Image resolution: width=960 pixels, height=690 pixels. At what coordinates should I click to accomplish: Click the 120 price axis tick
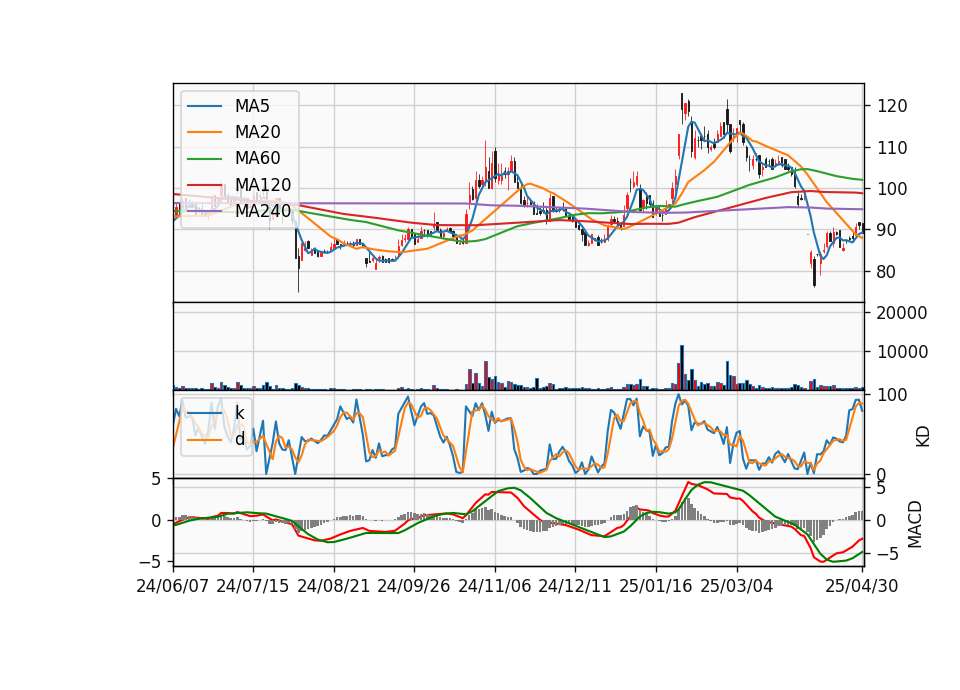(x=892, y=107)
